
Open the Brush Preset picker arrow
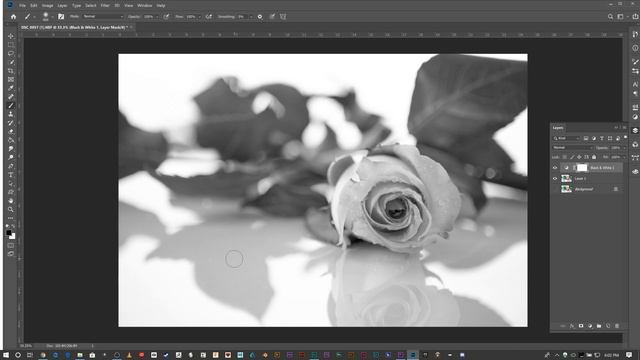tap(52, 17)
